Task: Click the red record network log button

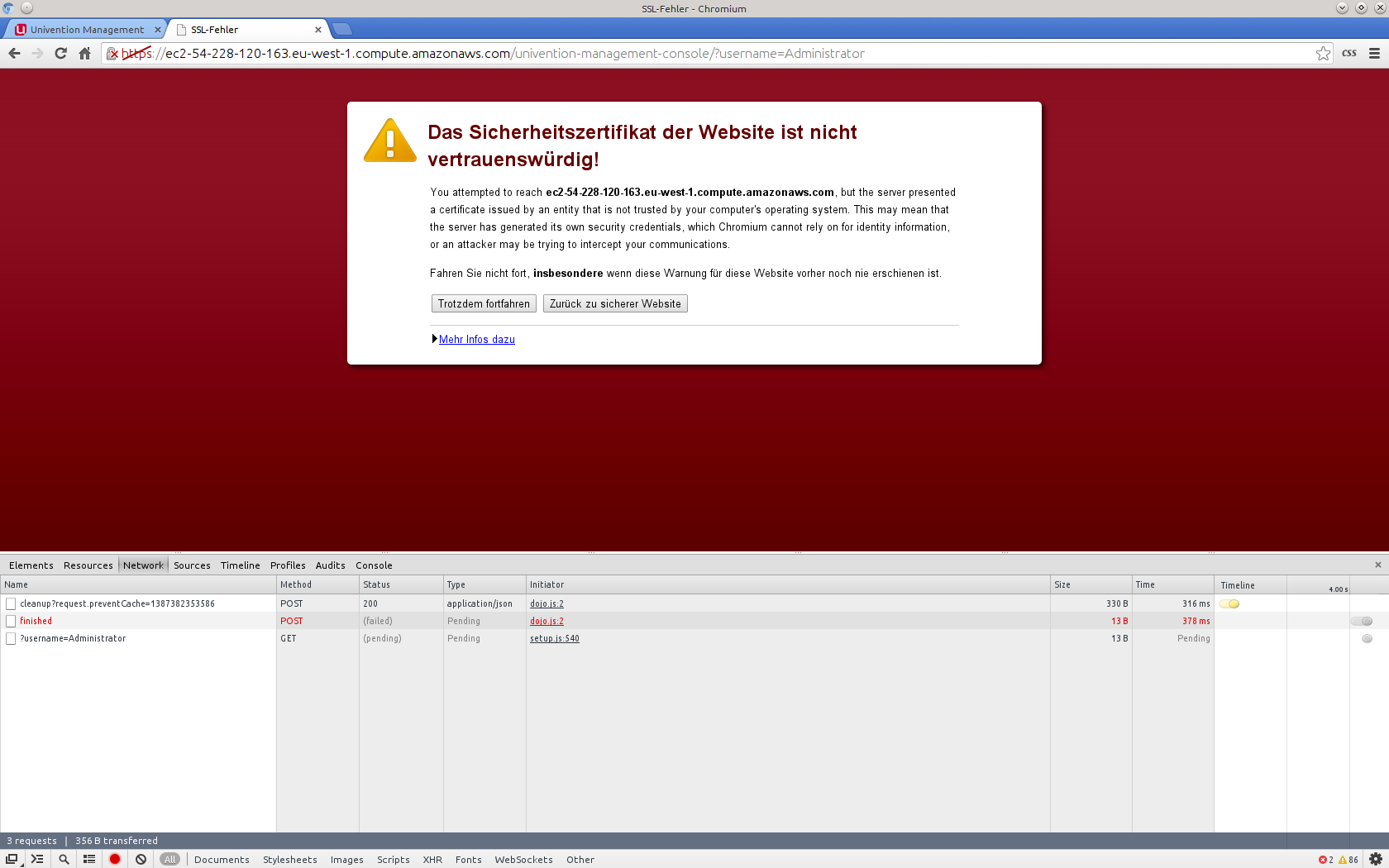Action: click(115, 859)
